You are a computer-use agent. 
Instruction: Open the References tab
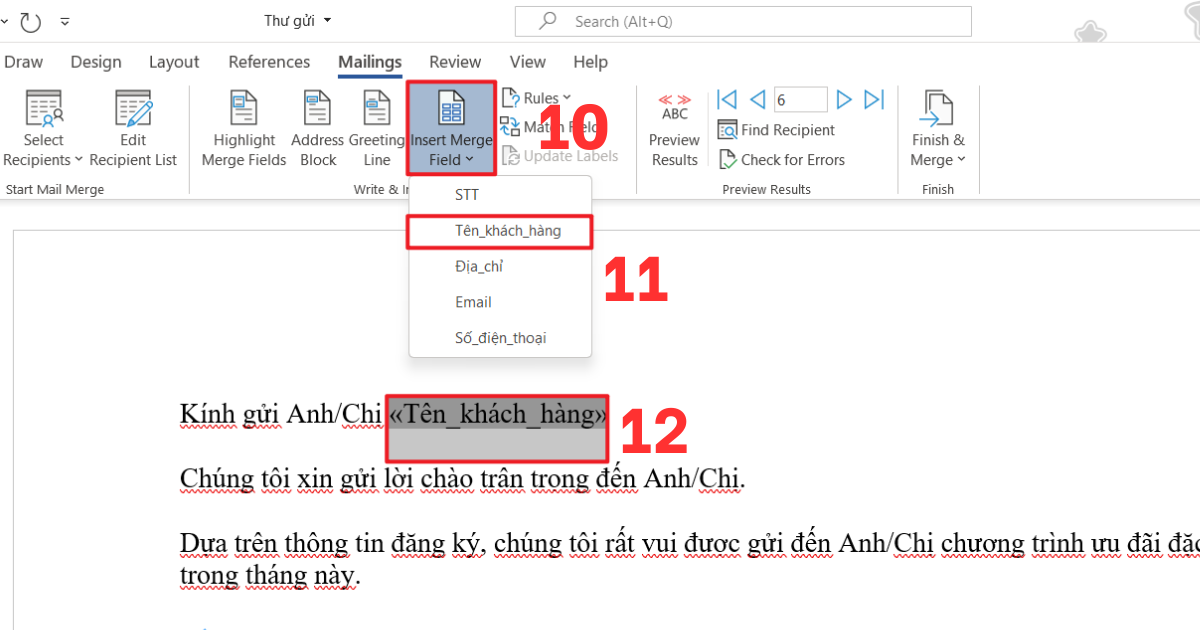pos(269,62)
